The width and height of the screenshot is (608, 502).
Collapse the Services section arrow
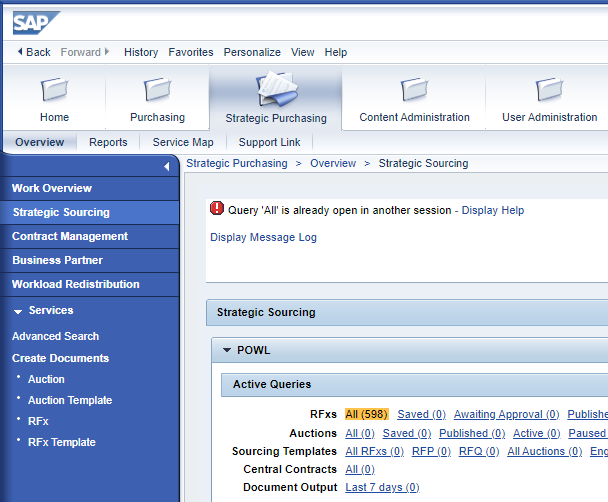[18, 311]
